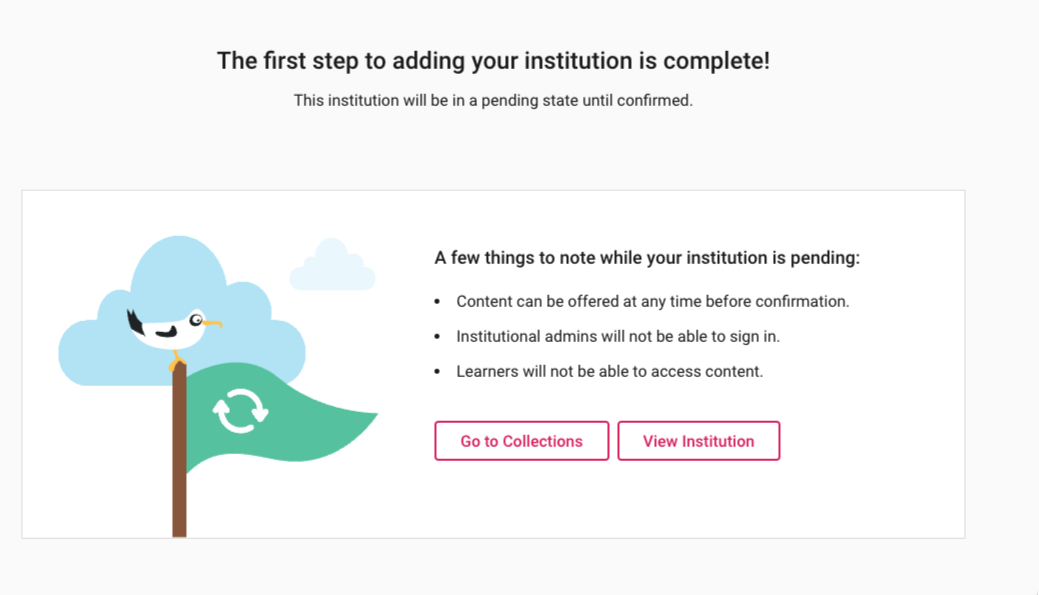Click the "first step is complete" heading

tap(493, 61)
